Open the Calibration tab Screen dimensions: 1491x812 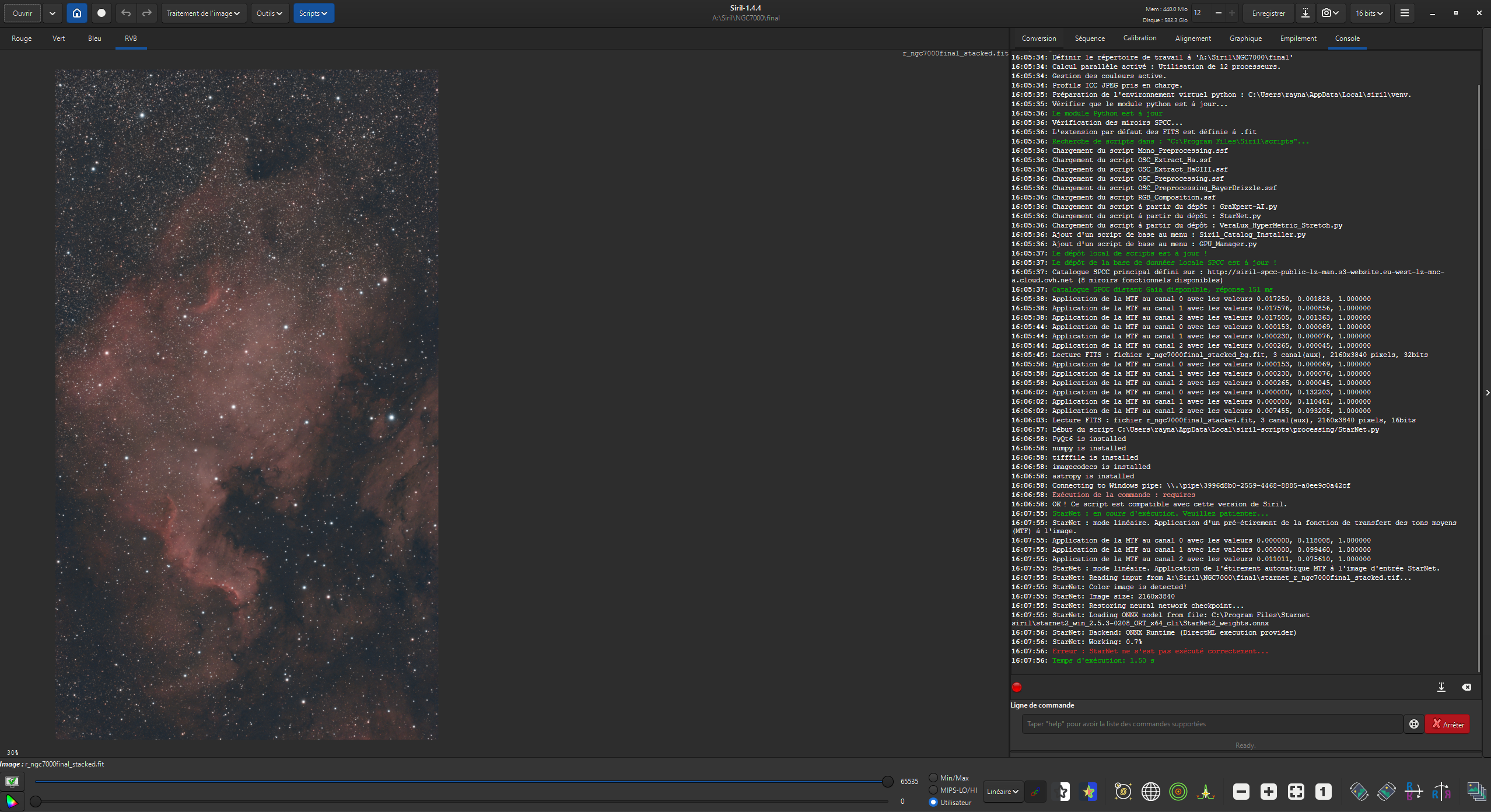click(1140, 38)
